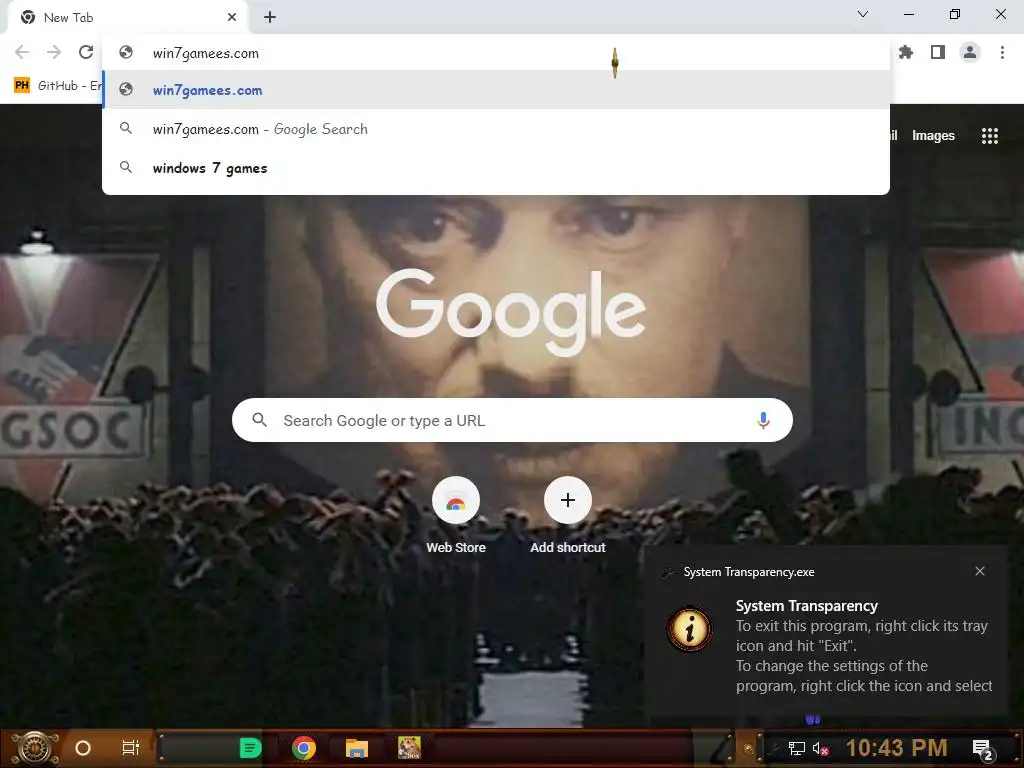Image resolution: width=1024 pixels, height=768 pixels.
Task: Focus the Search Google or type a URL box
Action: (512, 420)
